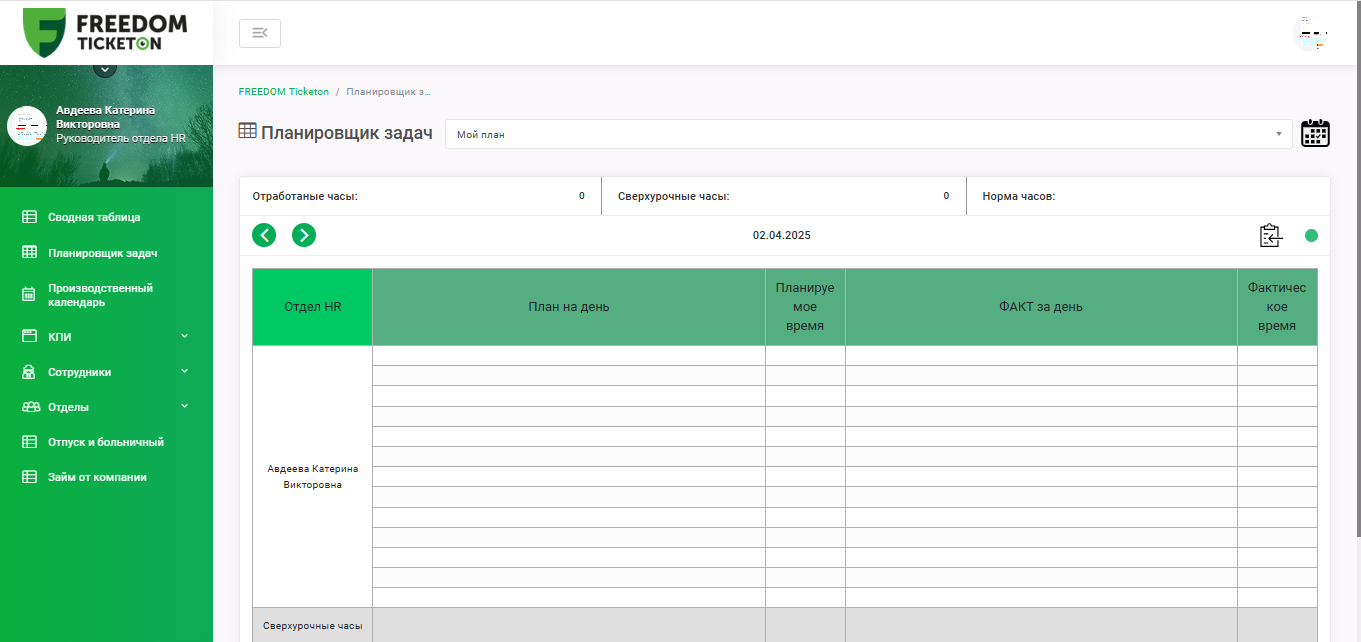Click the План на день column header
The image size is (1361, 642).
pos(569,307)
